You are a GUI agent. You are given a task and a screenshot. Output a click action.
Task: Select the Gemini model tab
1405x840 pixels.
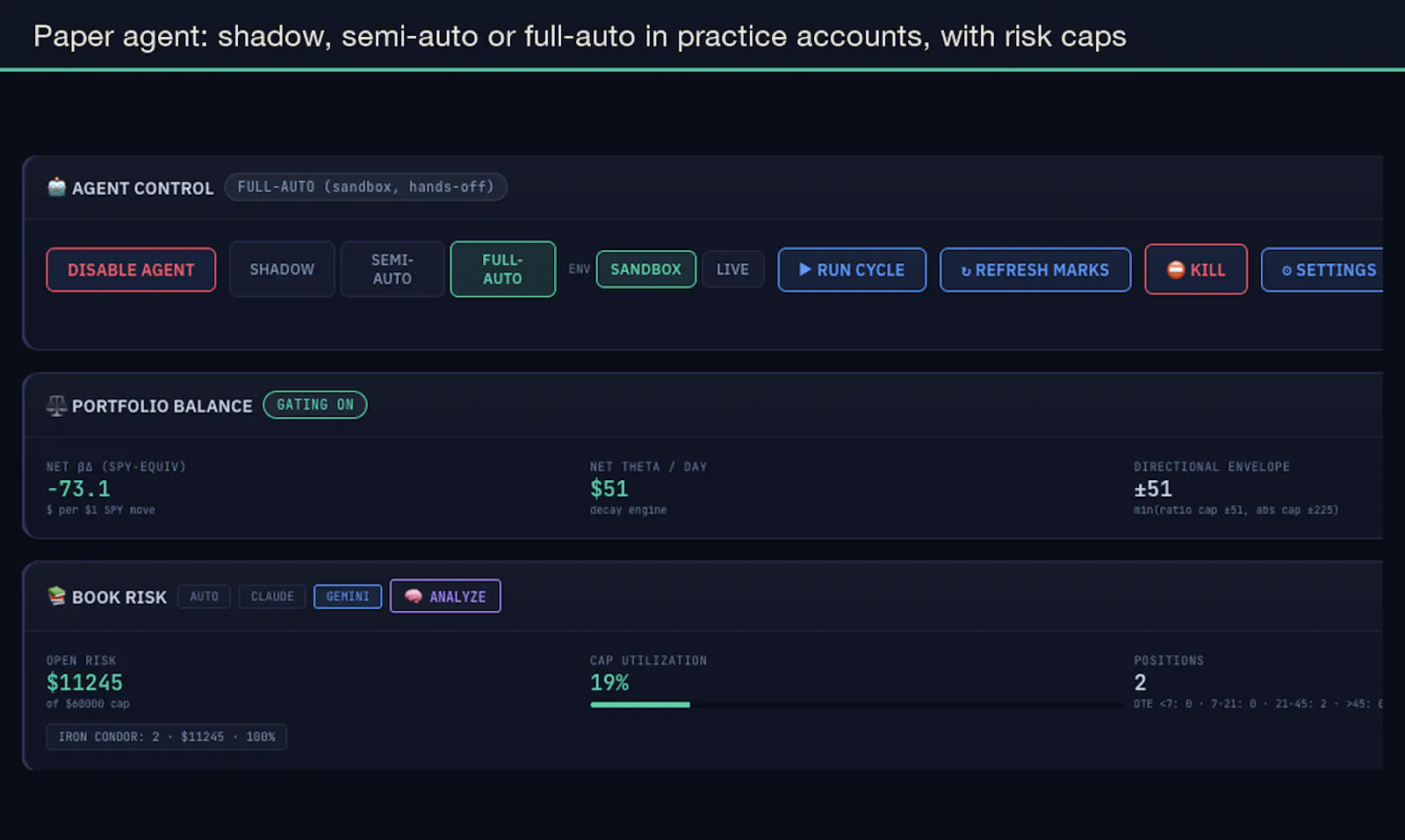click(x=348, y=596)
